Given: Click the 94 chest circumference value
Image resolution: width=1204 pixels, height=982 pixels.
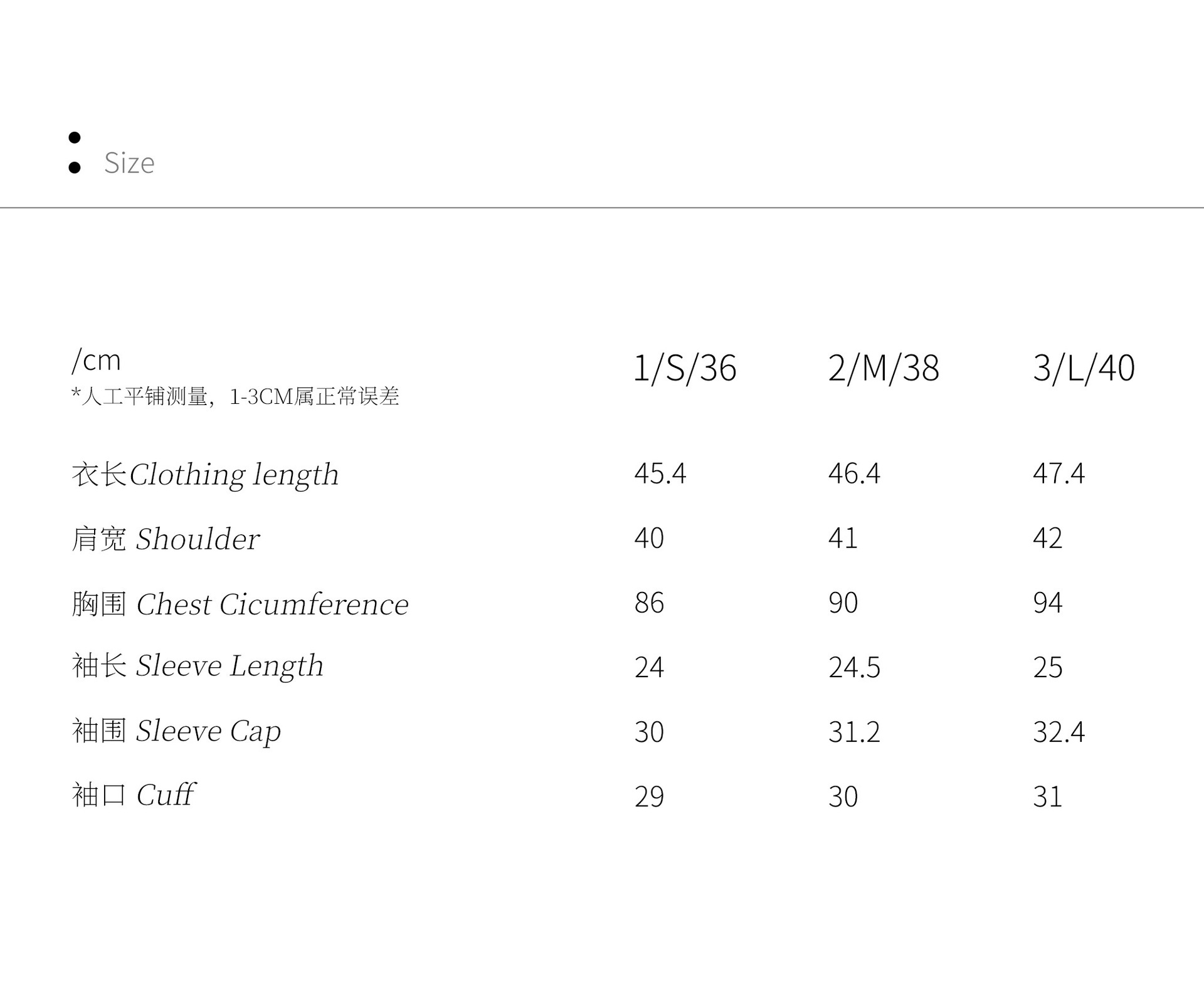Looking at the screenshot, I should click(x=1047, y=603).
